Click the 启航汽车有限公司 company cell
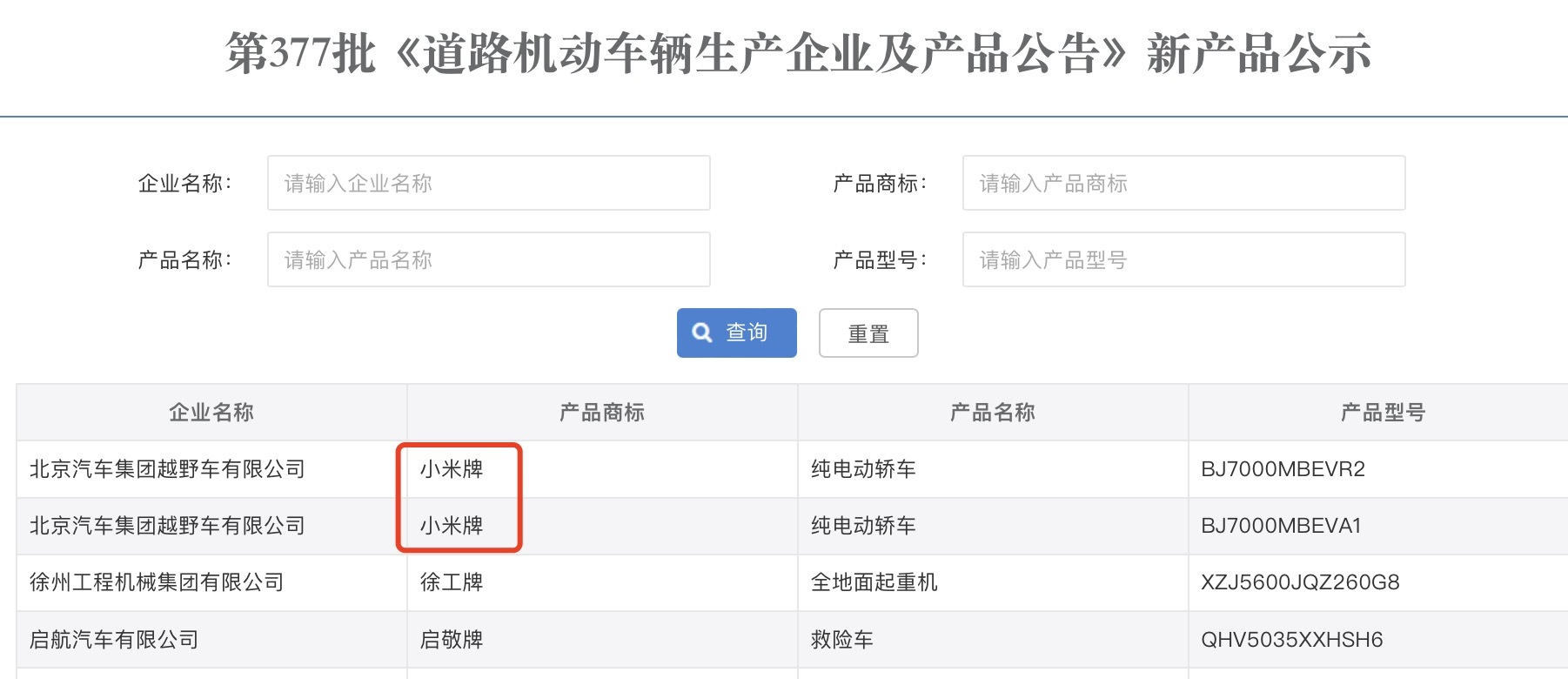The width and height of the screenshot is (1568, 679). tap(114, 640)
